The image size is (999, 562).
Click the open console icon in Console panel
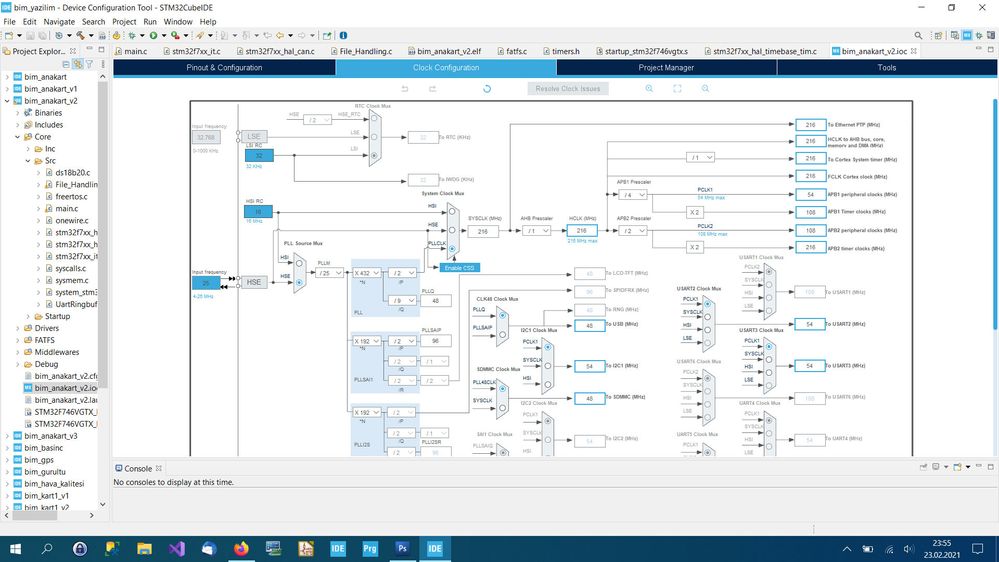coord(958,467)
